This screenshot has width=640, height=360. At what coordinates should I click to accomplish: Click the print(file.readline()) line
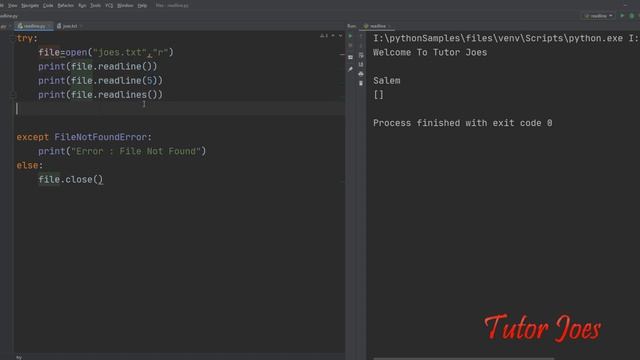[x=98, y=67]
